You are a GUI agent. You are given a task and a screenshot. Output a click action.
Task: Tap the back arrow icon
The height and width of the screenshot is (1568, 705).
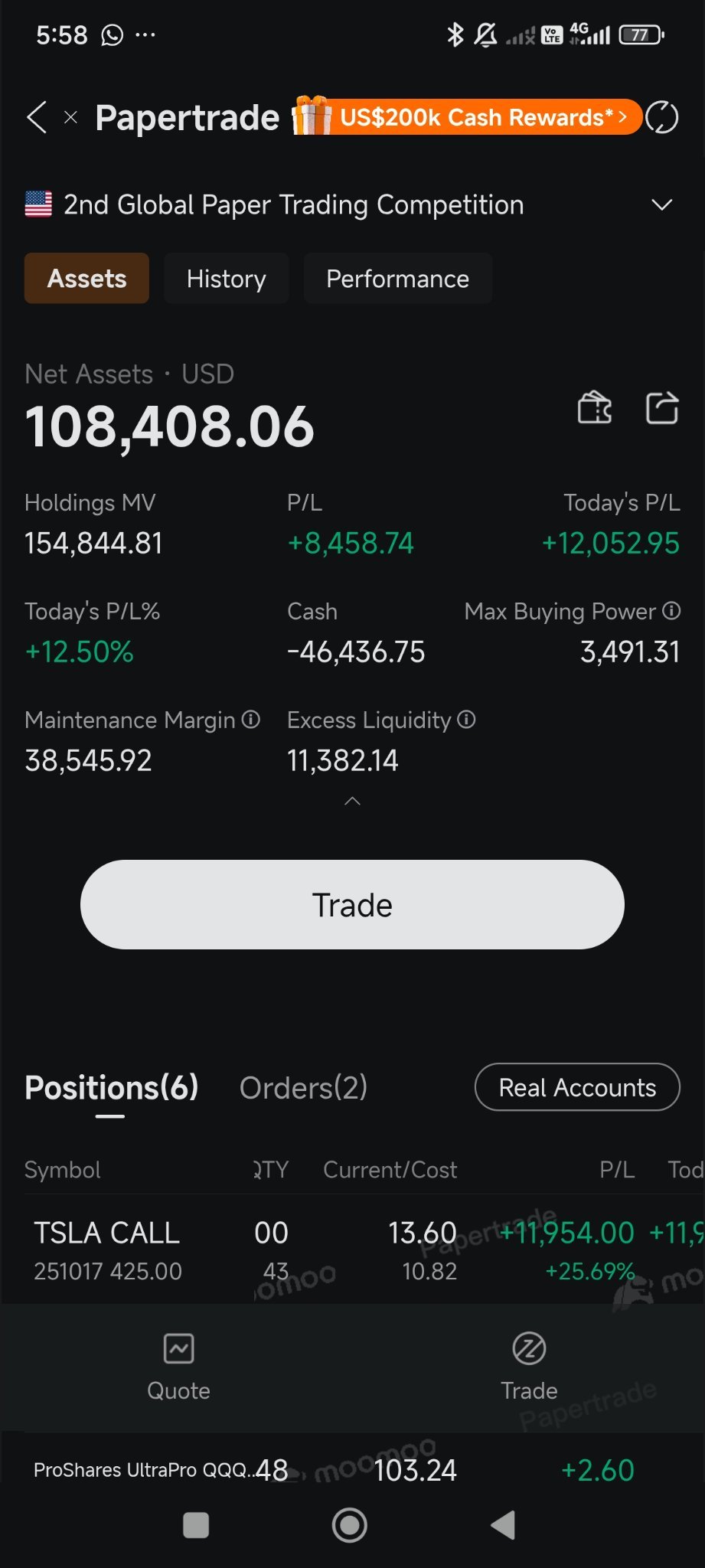pos(37,117)
